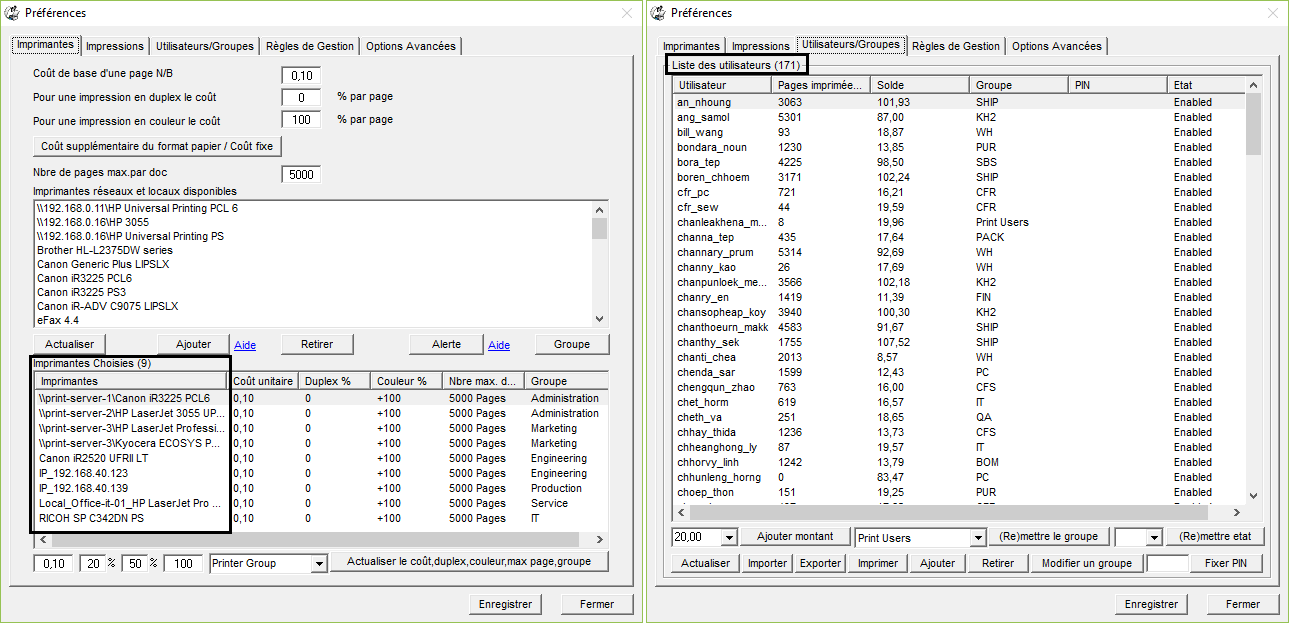Click Importer button
This screenshot has width=1291, height=623.
[x=767, y=563]
